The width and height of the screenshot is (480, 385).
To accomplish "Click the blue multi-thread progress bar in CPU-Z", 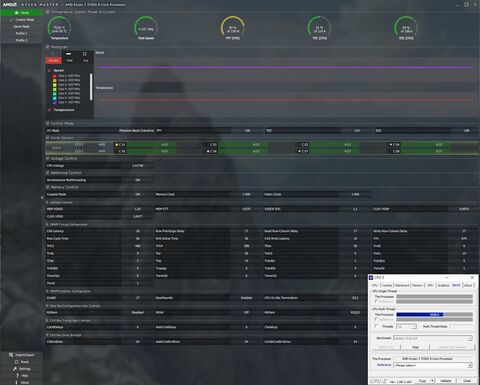I will click(x=420, y=315).
